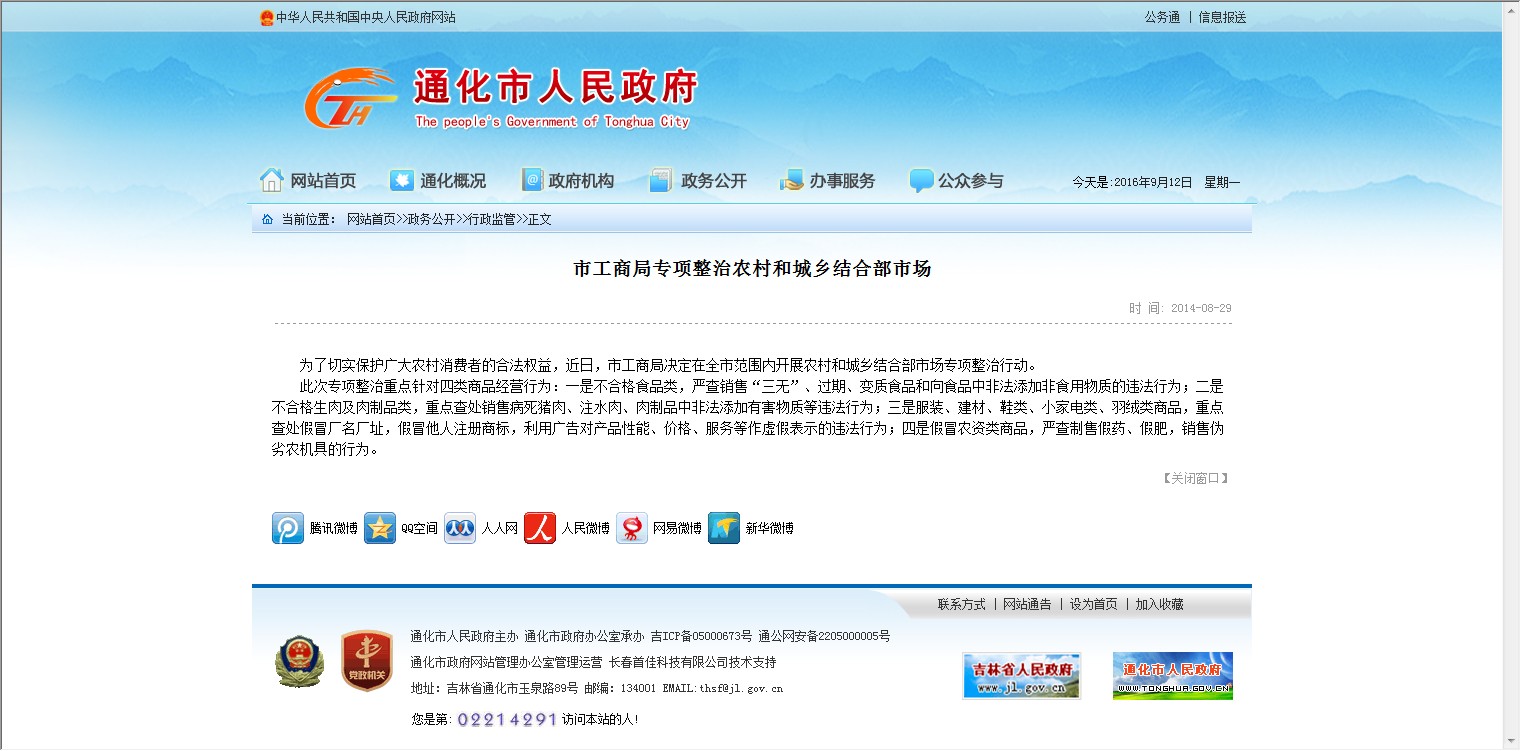Open the 通化概况 menu item
The height and width of the screenshot is (751, 1521).
coord(438,181)
